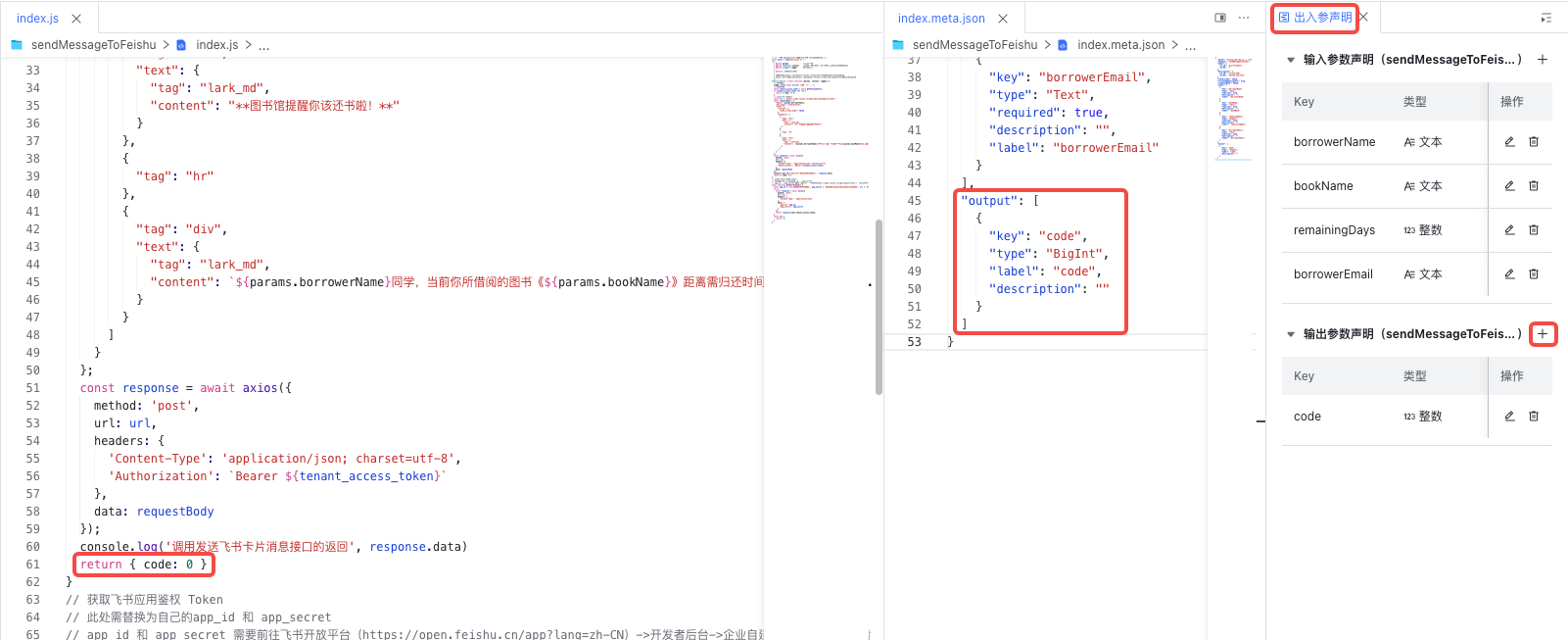Image resolution: width=1568 pixels, height=640 pixels.
Task: Add a new output parameter with the plus icon
Action: pos(1543,334)
